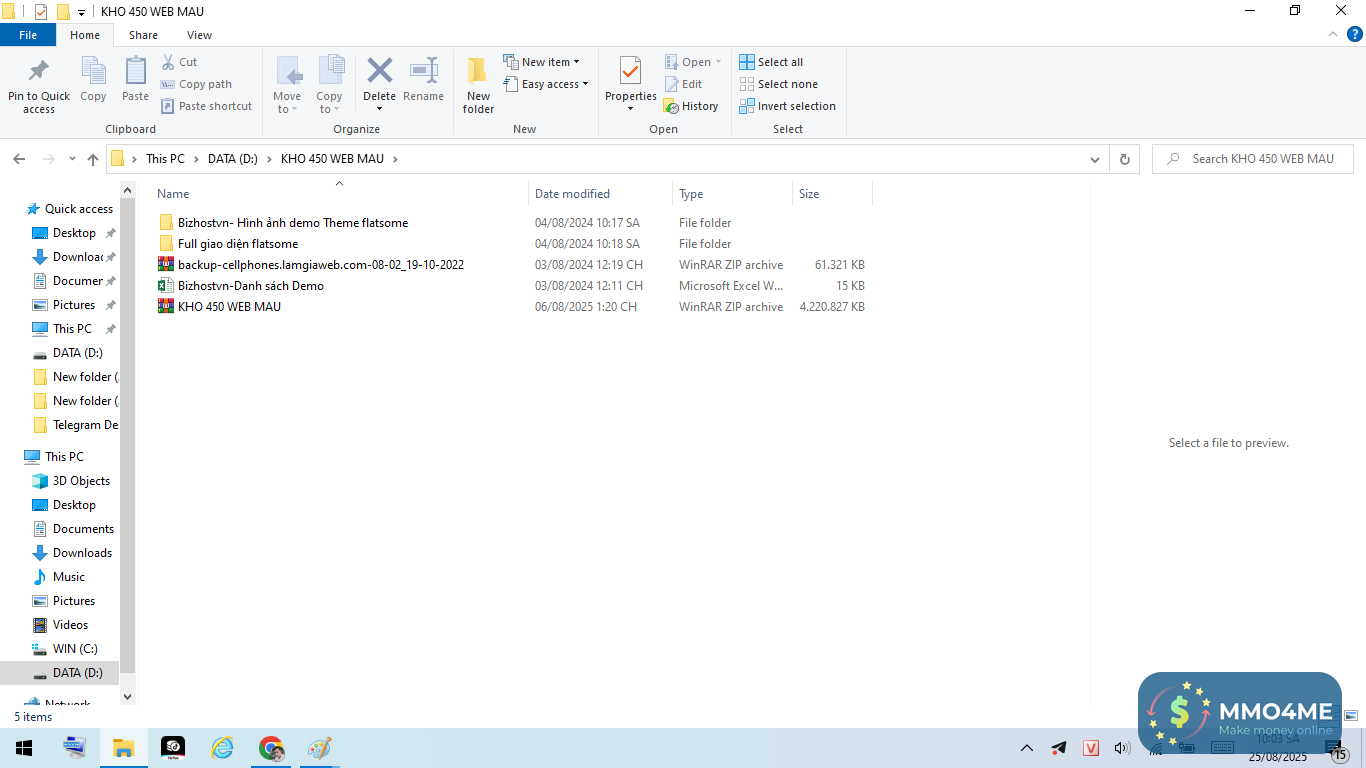Click the Open button in ribbon
1366x768 pixels.
click(x=692, y=62)
